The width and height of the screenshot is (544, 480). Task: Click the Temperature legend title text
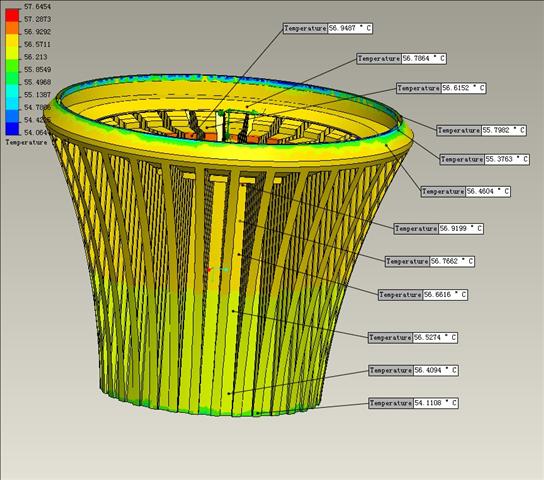26,143
